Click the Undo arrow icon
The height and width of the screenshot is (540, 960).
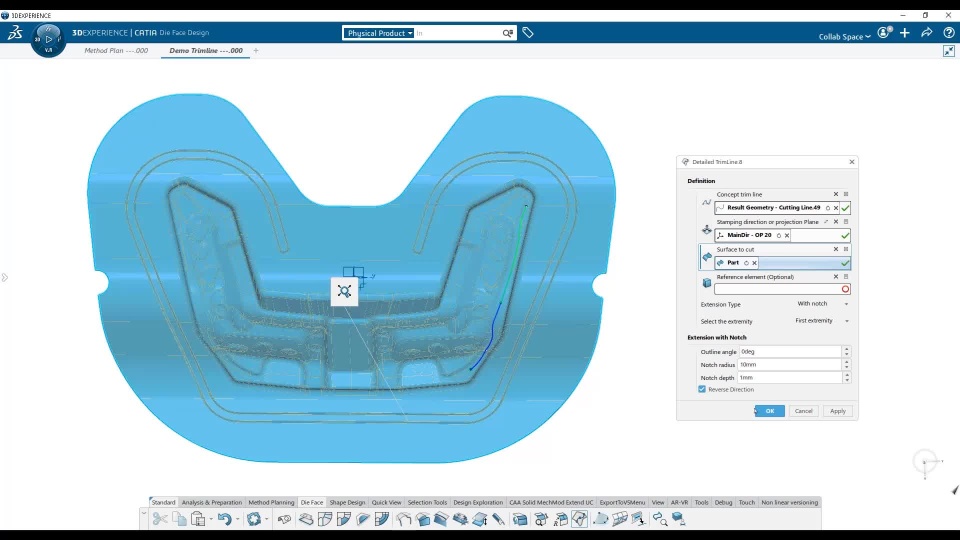tap(225, 519)
